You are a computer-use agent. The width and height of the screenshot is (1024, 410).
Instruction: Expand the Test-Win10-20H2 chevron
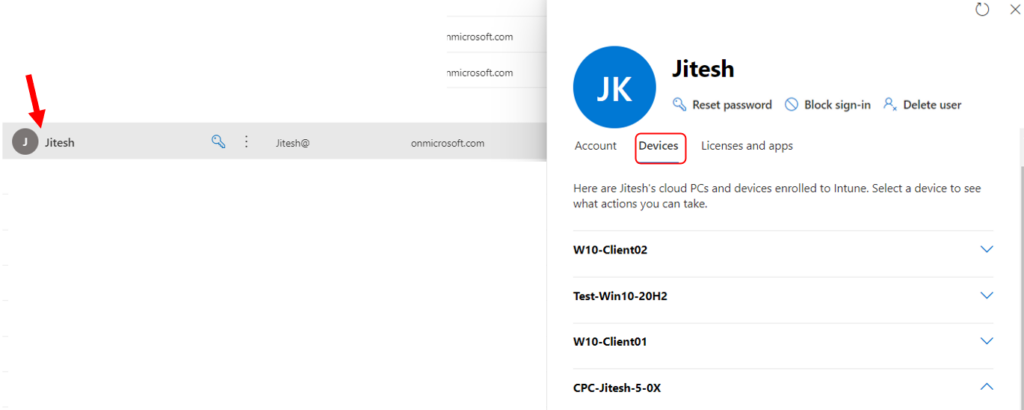point(987,296)
